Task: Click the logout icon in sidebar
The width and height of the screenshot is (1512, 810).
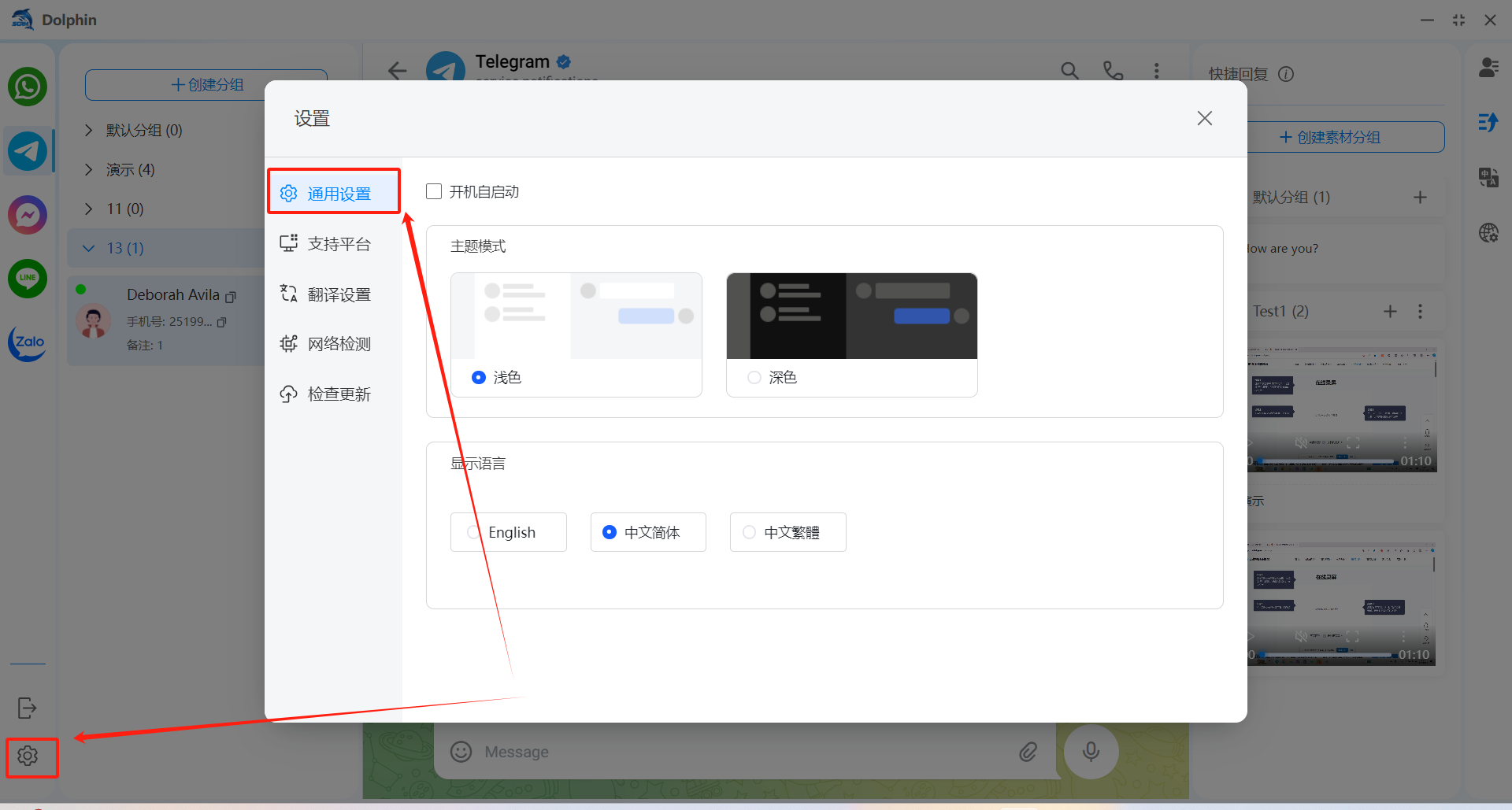Action: coord(28,708)
